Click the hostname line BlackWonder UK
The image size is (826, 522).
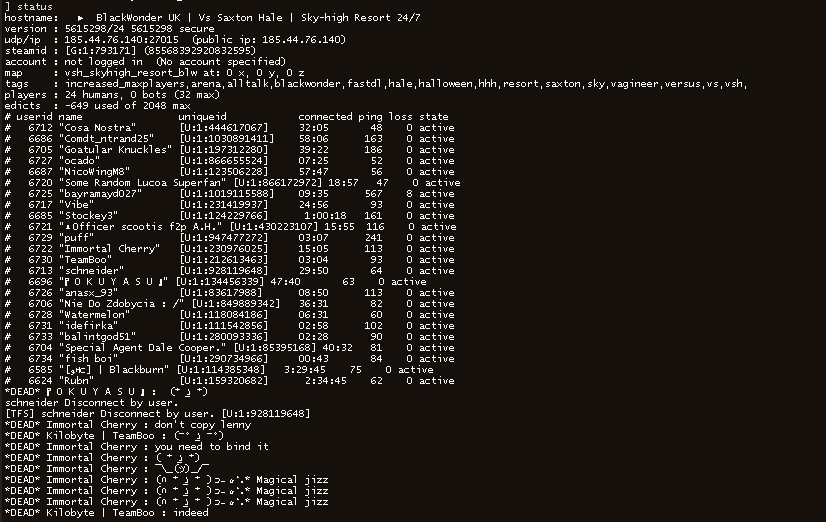click(x=212, y=17)
